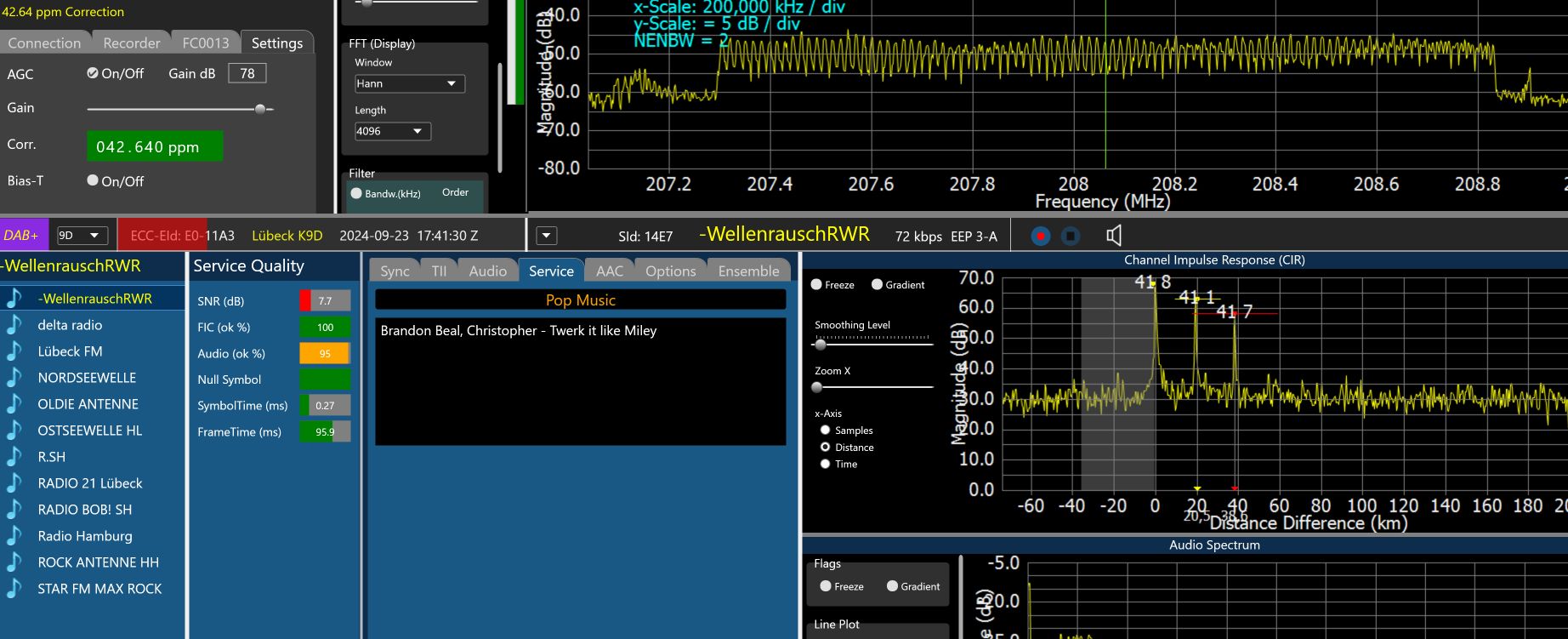Toggle the AGC On/Off option
The image size is (1568, 639).
(93, 73)
